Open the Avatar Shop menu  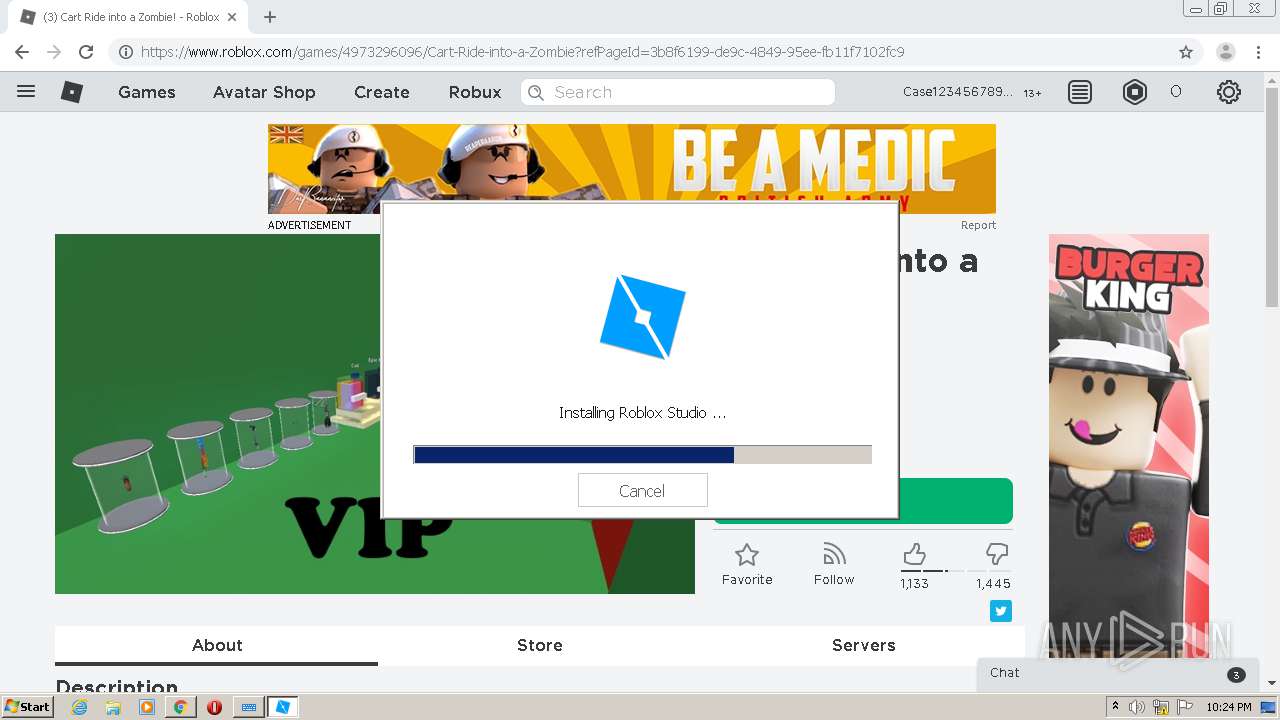point(264,92)
